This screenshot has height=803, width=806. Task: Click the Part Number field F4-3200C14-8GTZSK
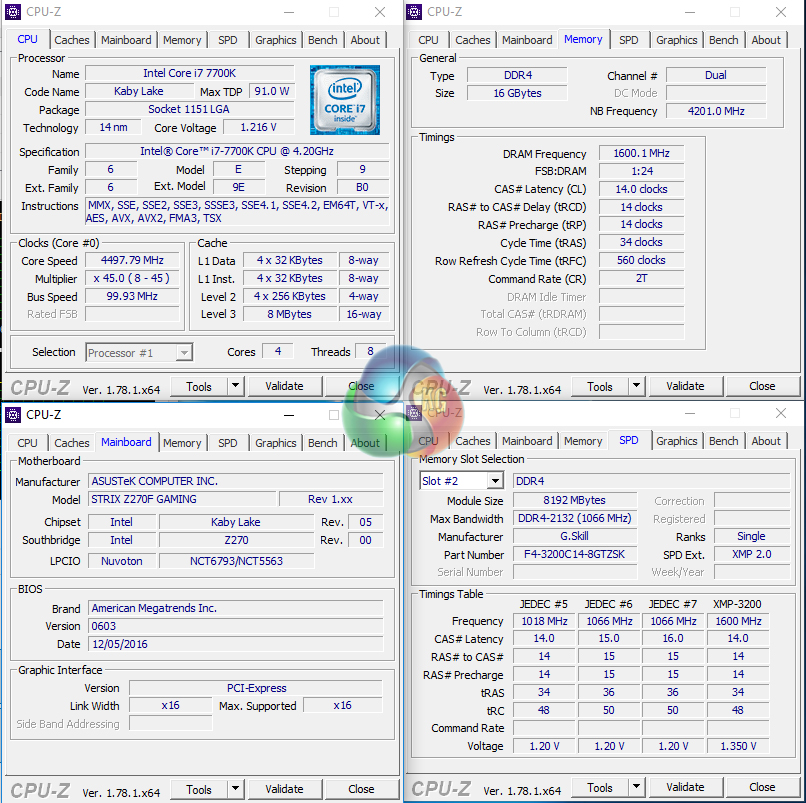[x=576, y=554]
